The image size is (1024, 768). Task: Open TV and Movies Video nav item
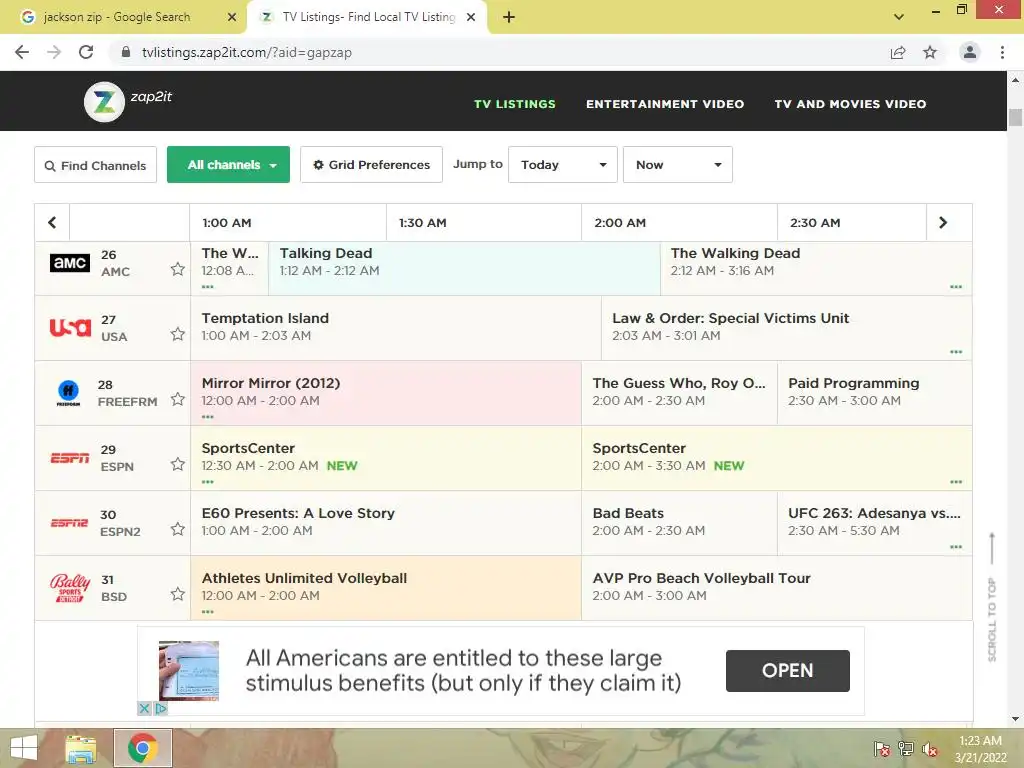pos(850,104)
